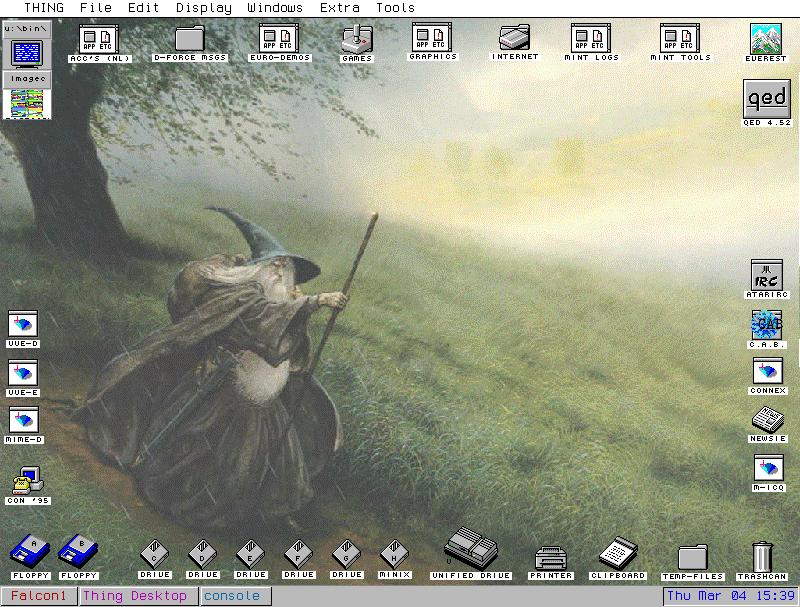The image size is (800, 607).
Task: Click the Falcon1 taskbar button
Action: 39,596
